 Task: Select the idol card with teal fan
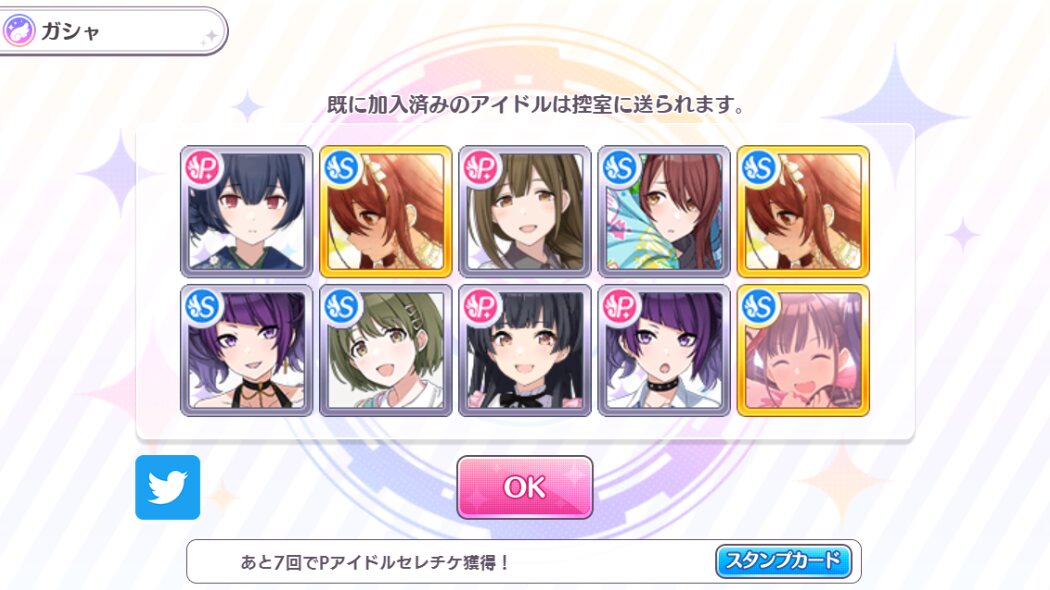pos(664,211)
